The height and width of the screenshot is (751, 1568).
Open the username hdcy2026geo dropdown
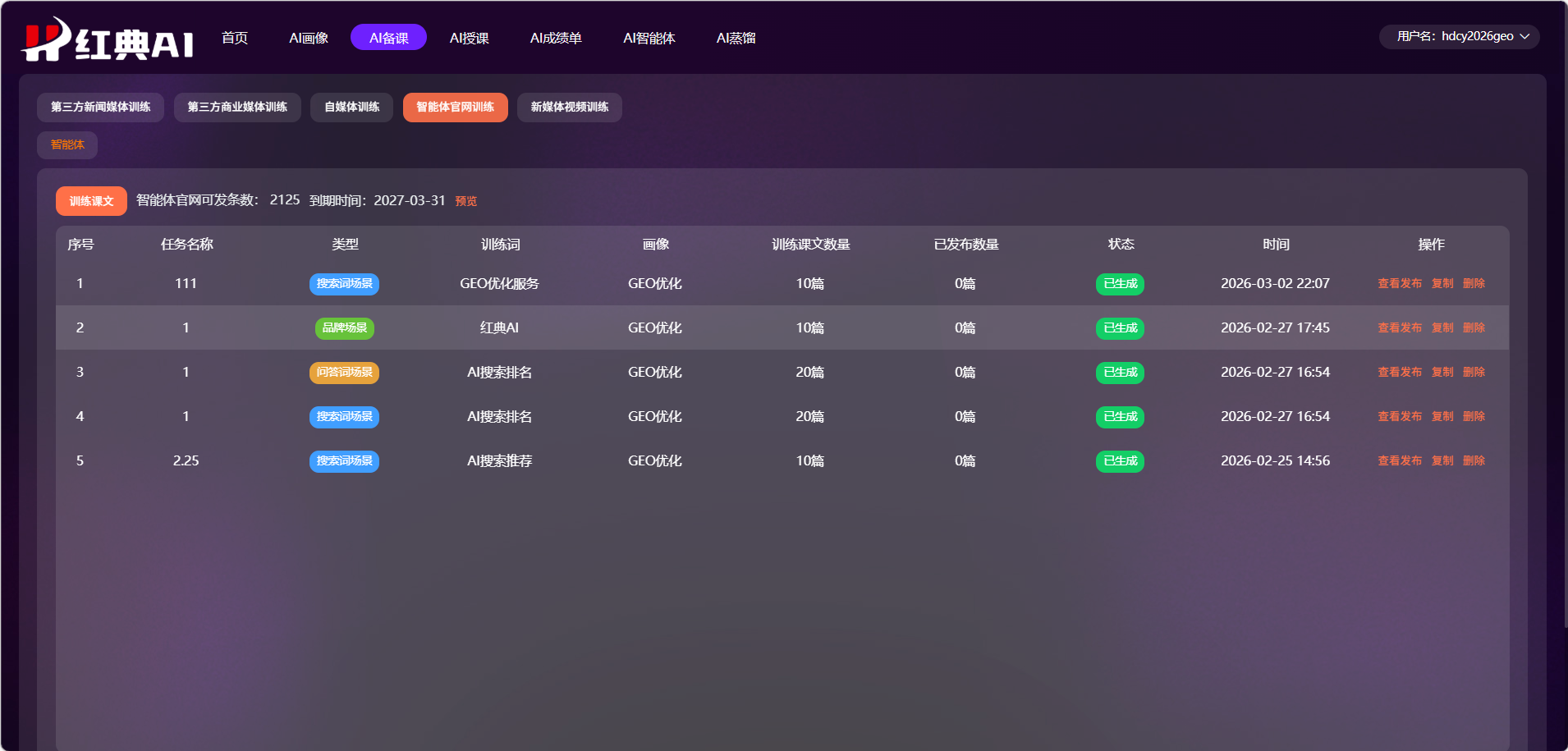coord(1459,36)
